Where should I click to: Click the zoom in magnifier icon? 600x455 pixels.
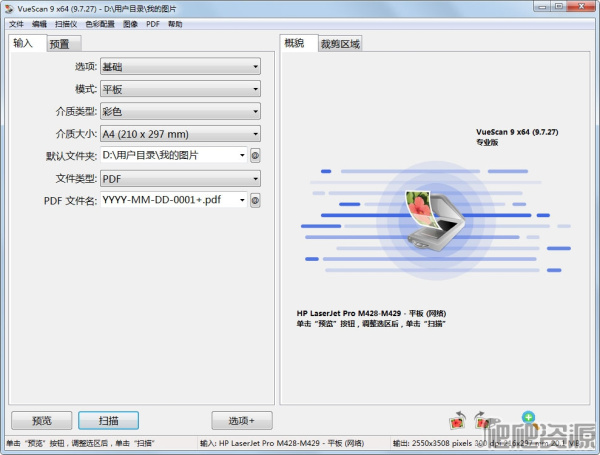tap(527, 418)
